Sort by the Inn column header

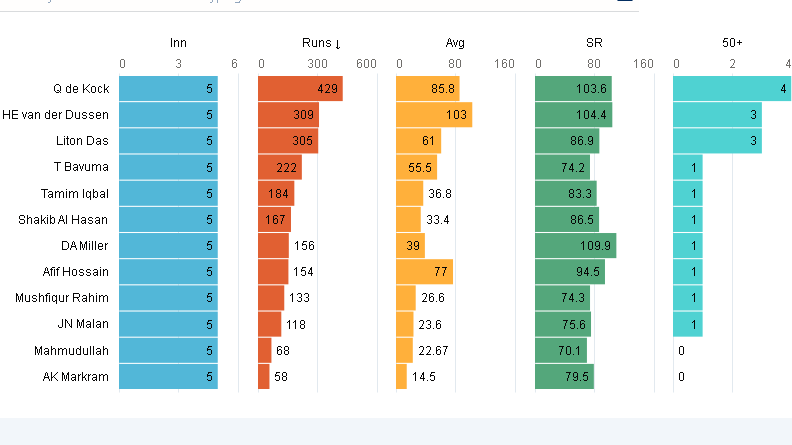[178, 43]
